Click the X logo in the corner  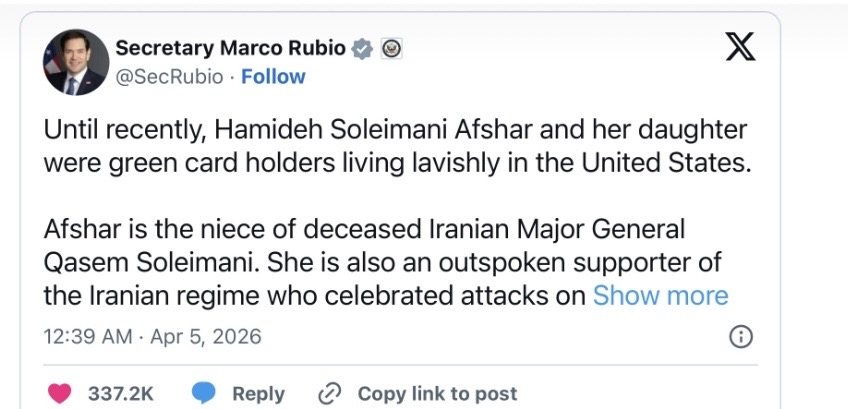[x=740, y=48]
